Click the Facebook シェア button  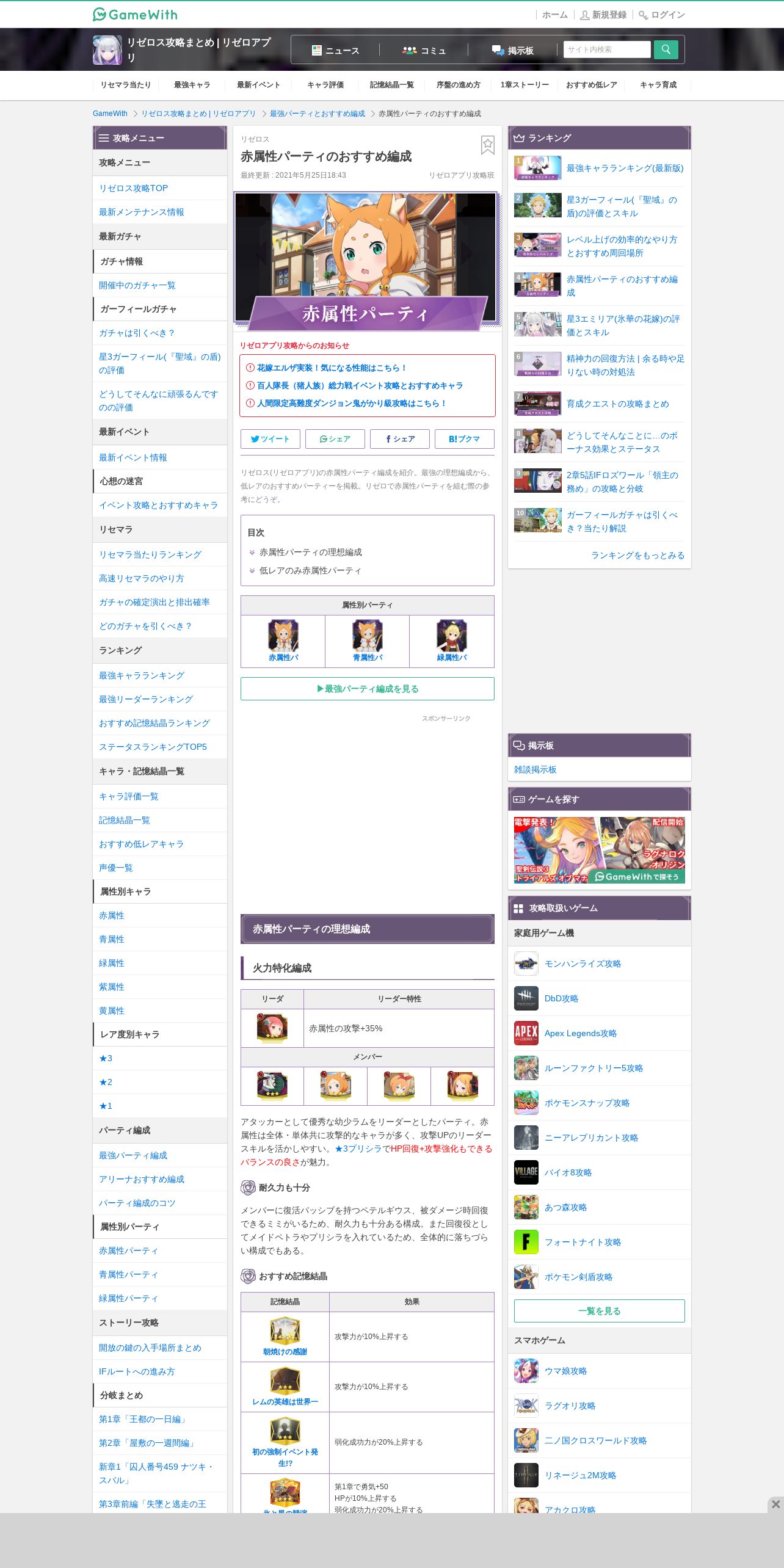click(400, 439)
